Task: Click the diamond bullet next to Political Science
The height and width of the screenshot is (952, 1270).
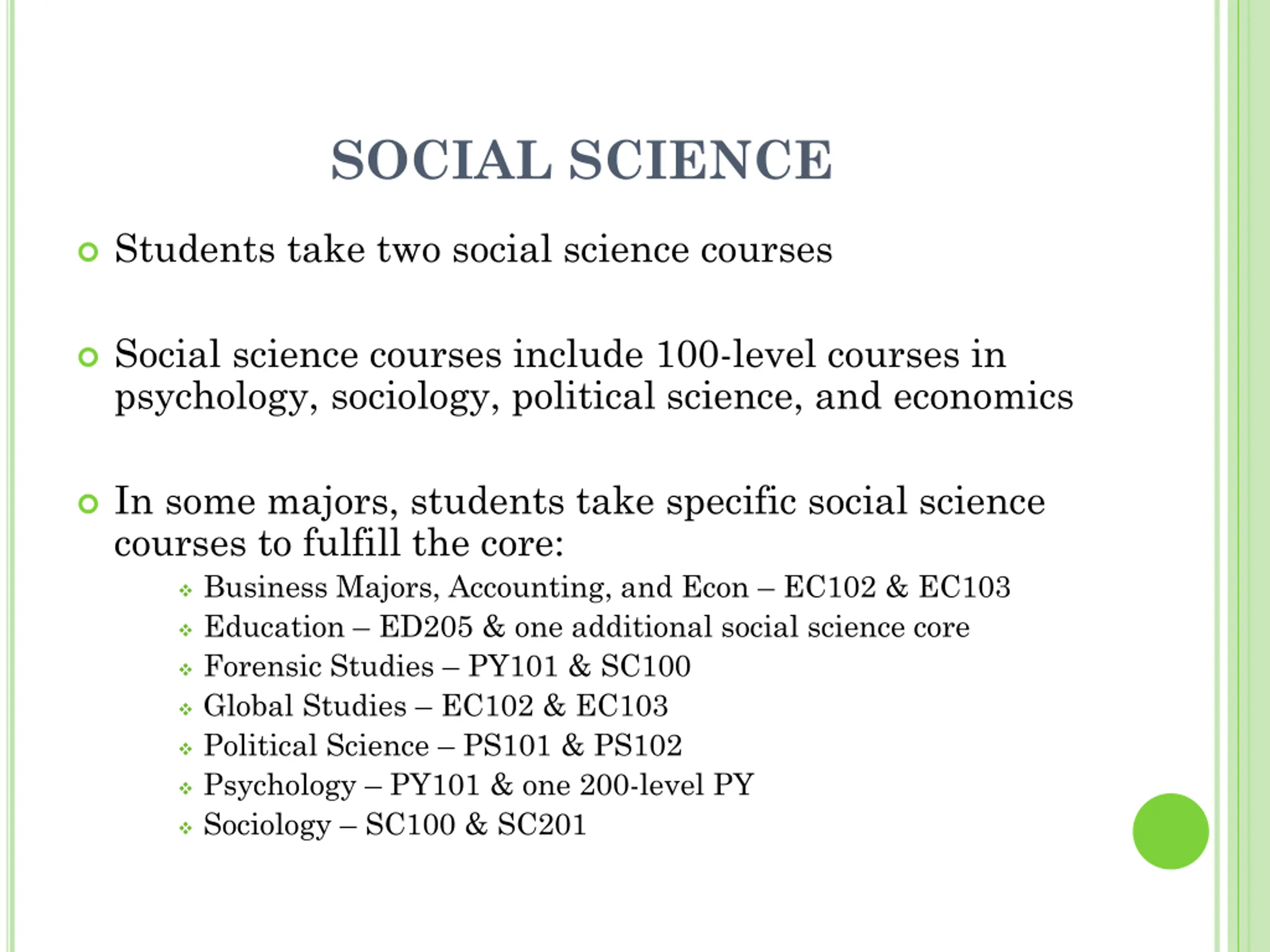Action: (x=186, y=749)
